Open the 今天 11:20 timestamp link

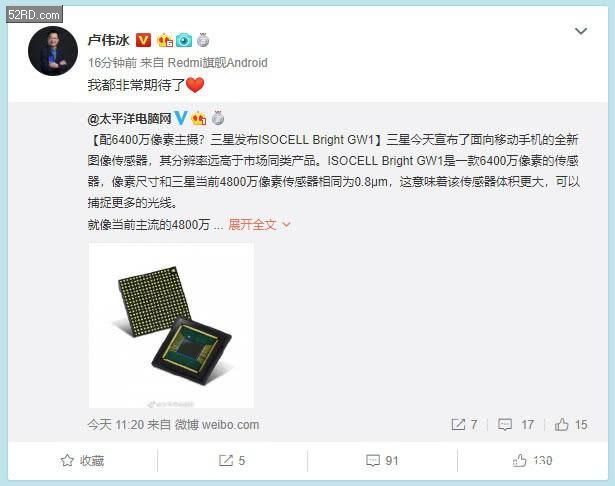(x=116, y=424)
